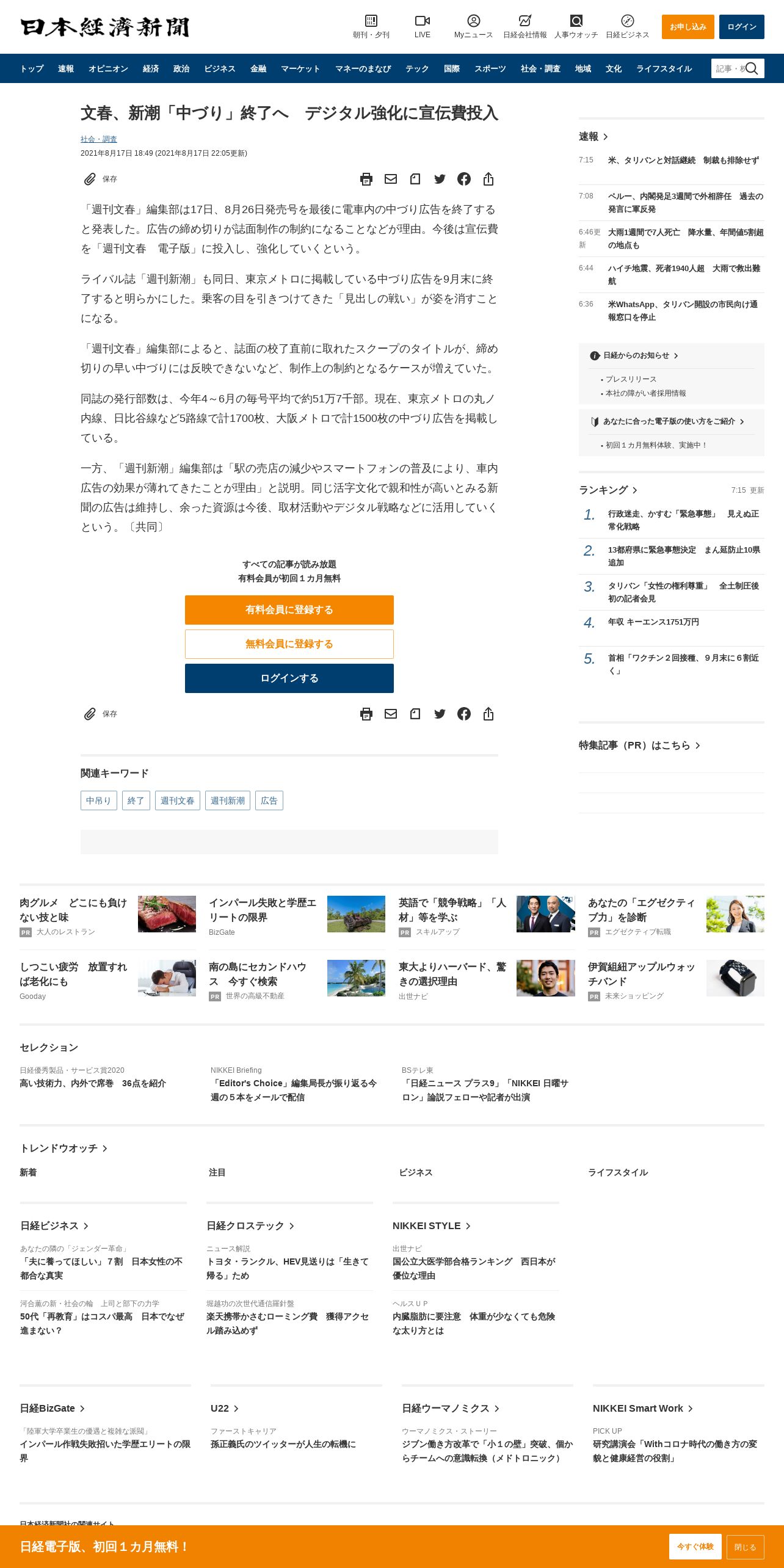The height and width of the screenshot is (1568, 784).
Task: Open the プレスリリース link
Action: click(x=631, y=379)
